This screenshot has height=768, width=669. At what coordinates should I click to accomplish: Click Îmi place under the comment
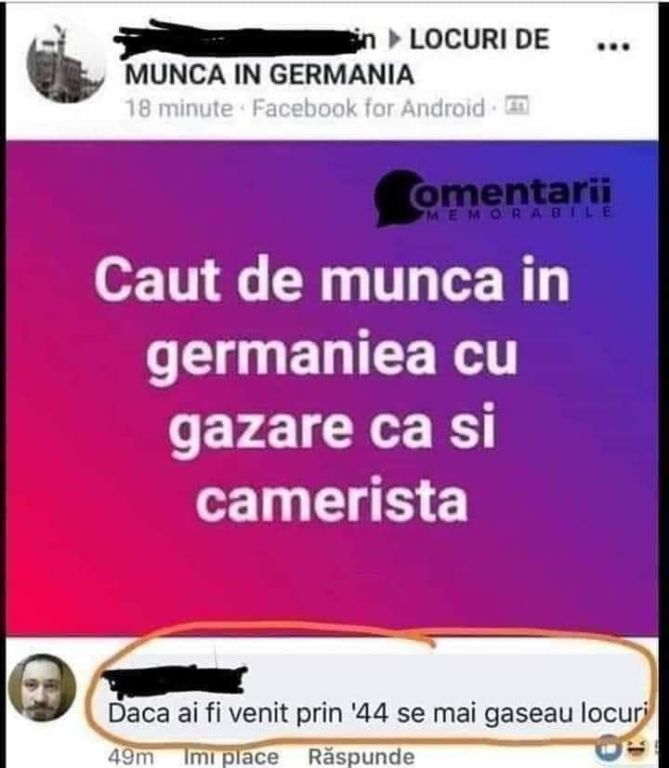[231, 757]
